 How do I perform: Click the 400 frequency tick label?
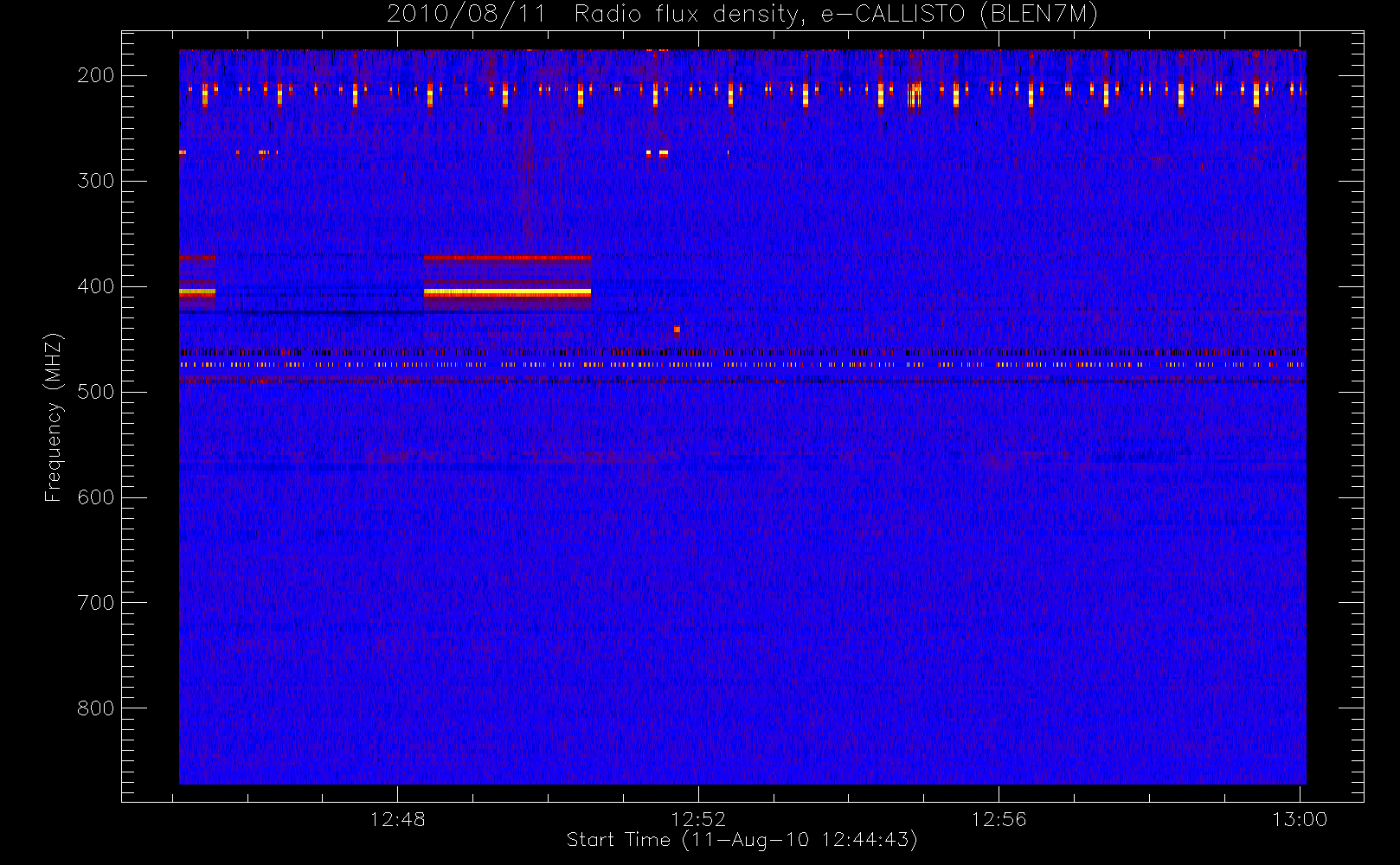pyautogui.click(x=96, y=286)
